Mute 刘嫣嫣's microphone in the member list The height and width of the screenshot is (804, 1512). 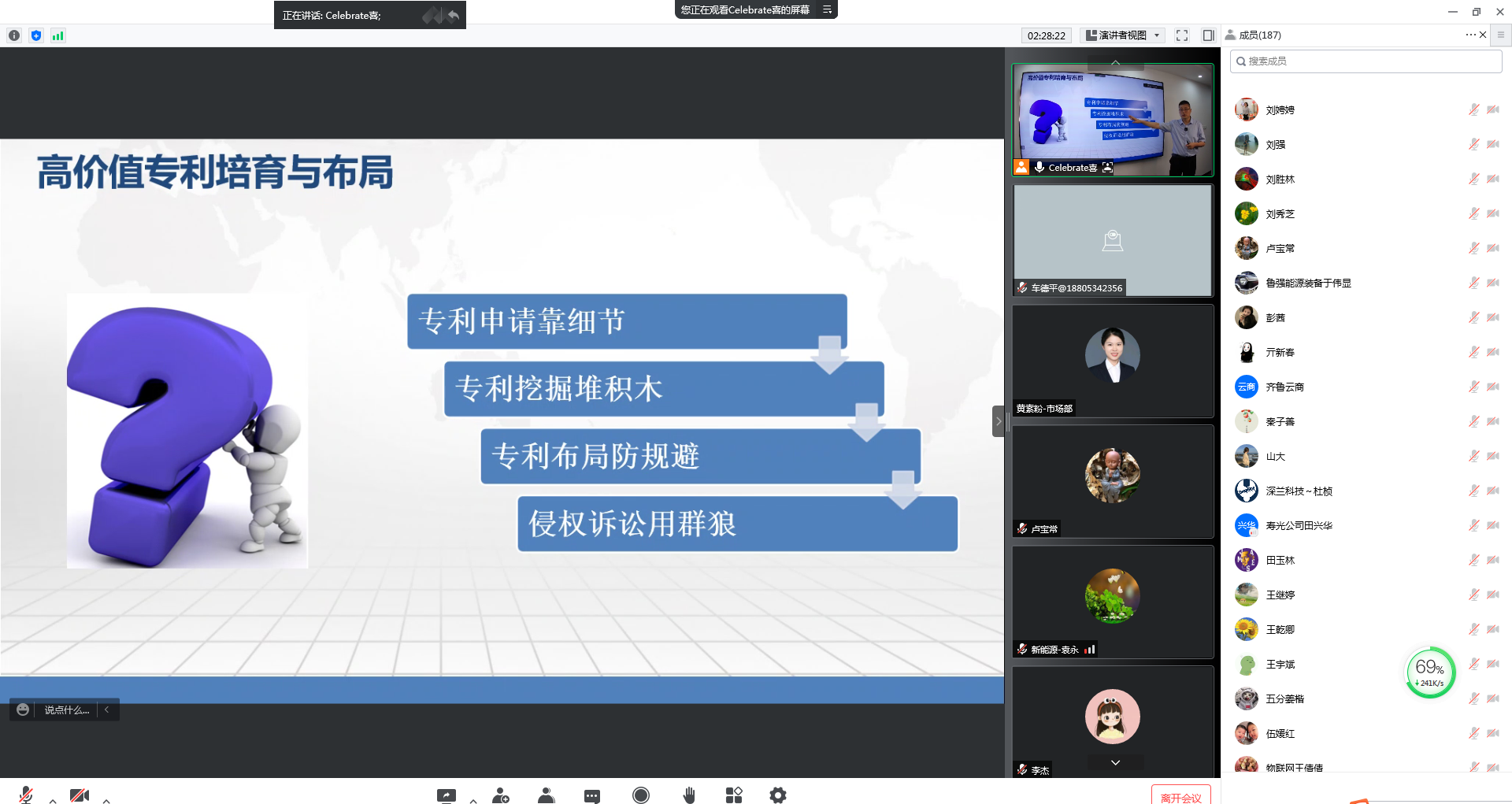point(1473,109)
